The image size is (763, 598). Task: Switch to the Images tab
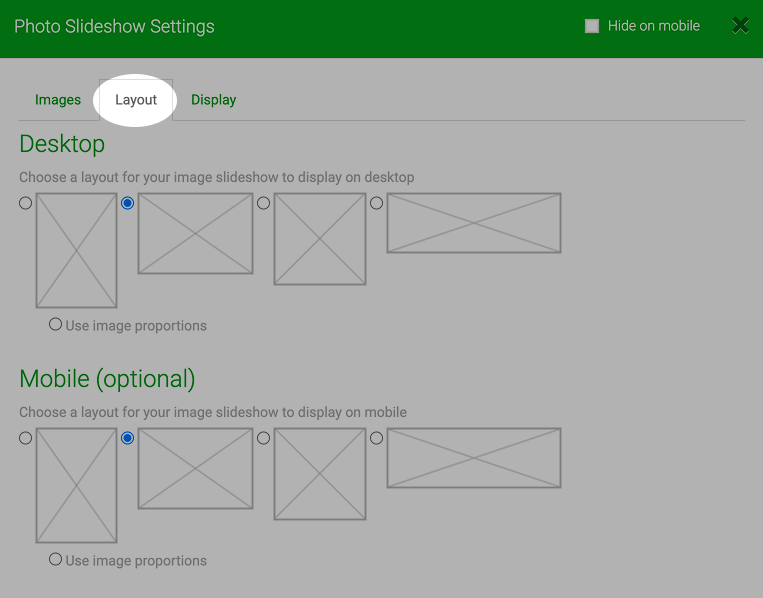58,100
